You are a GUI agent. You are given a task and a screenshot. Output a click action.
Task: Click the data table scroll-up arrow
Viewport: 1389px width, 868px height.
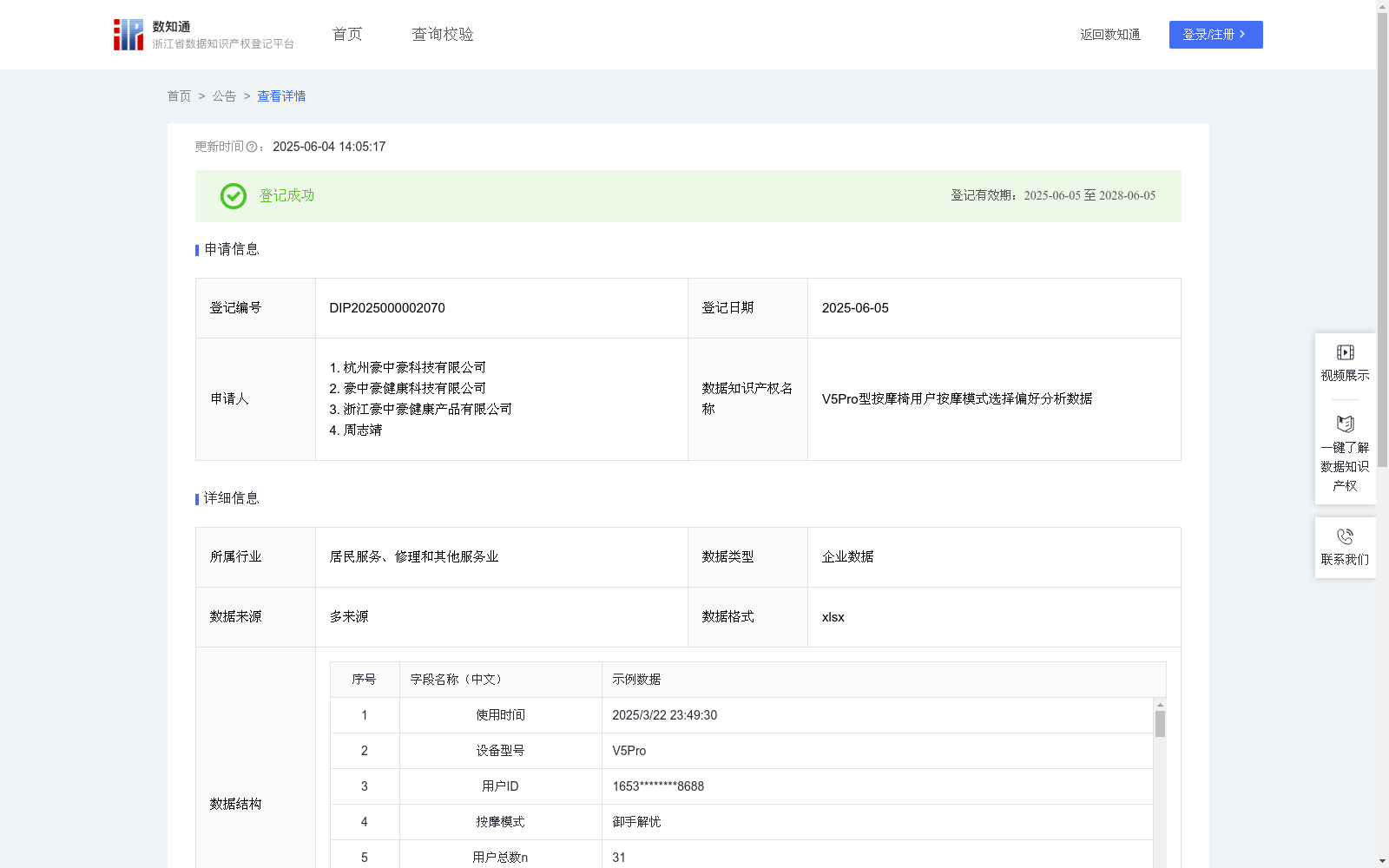click(1160, 705)
